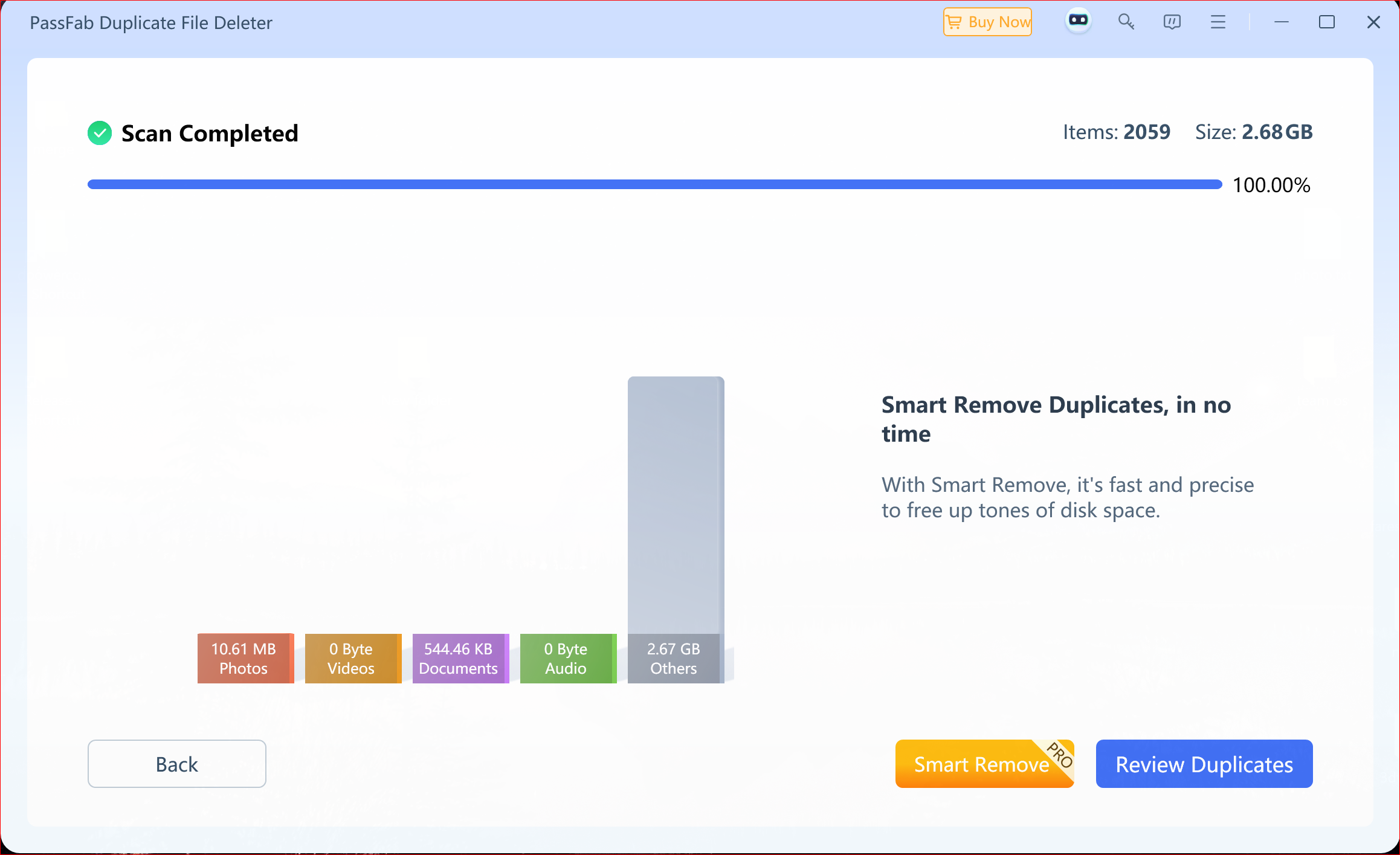
Task: Select the Audio 0 Byte bar
Action: click(568, 658)
